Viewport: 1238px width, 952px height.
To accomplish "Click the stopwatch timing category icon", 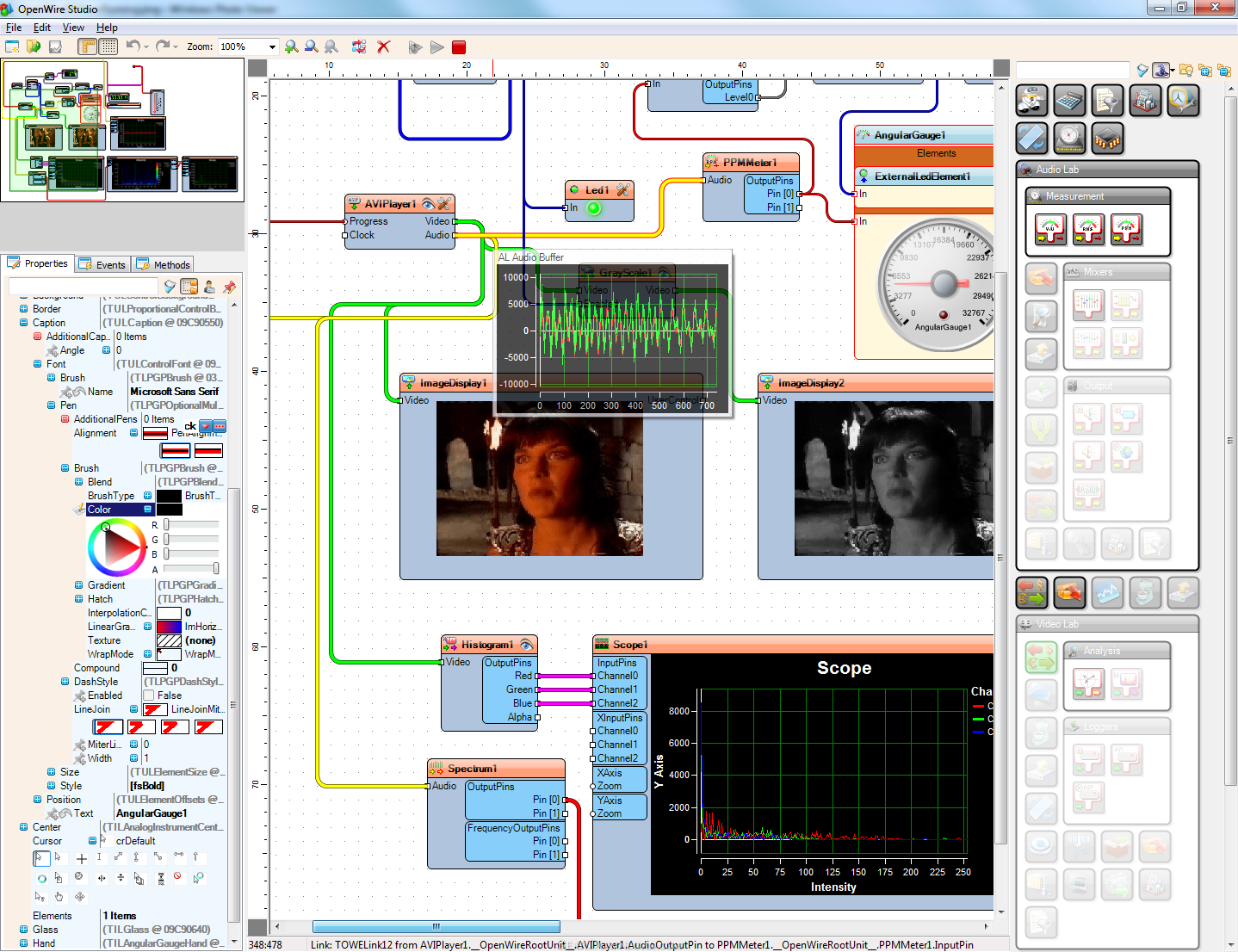I will coord(1183,101).
